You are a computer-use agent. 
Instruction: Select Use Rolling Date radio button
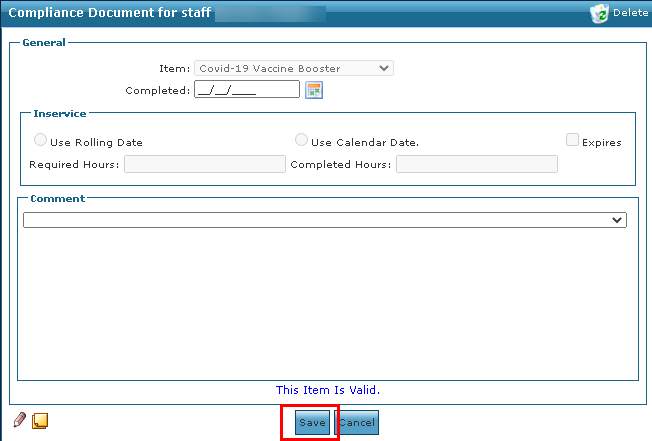[40, 140]
